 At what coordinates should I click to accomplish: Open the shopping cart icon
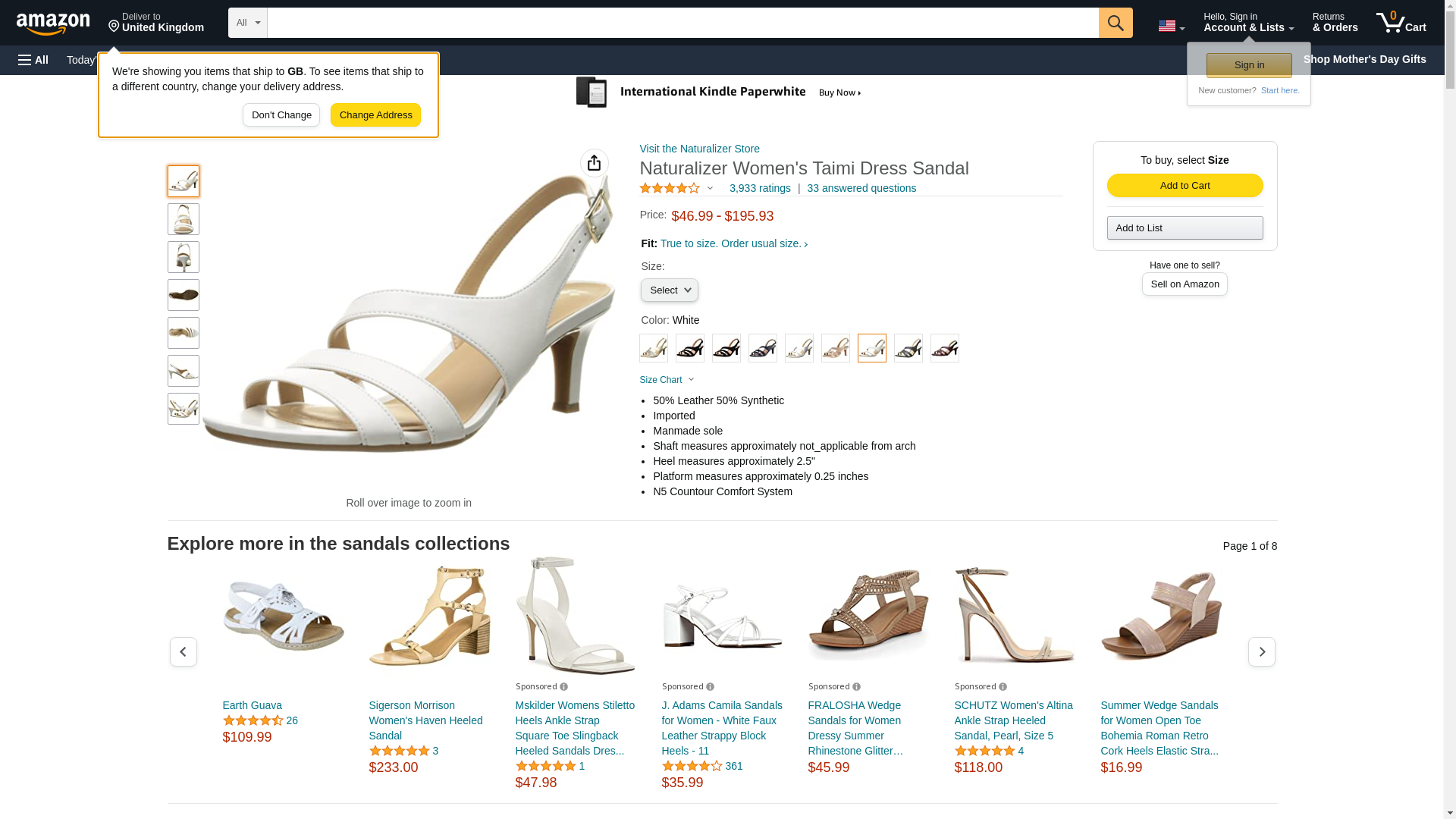tap(1400, 23)
